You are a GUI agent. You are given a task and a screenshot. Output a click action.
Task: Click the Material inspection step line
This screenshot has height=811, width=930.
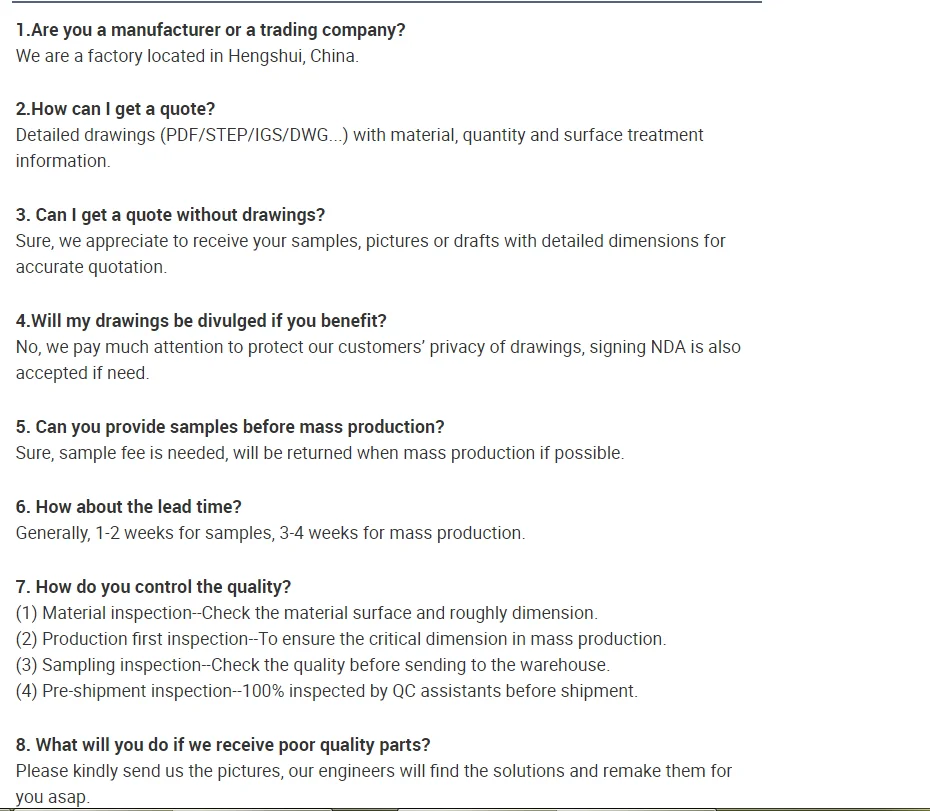click(306, 613)
